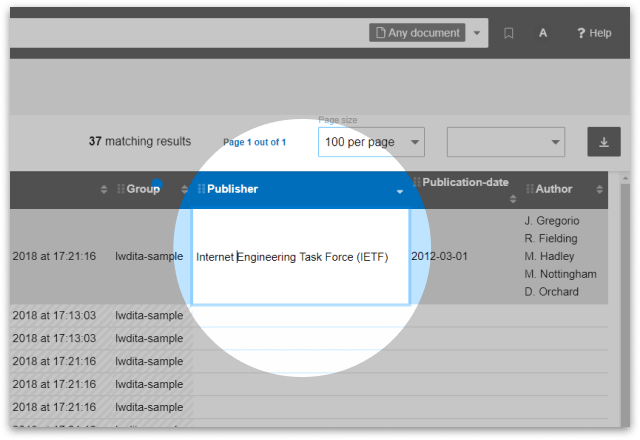
Task: Select the 2012-03-01 publication date cell
Action: pos(439,257)
